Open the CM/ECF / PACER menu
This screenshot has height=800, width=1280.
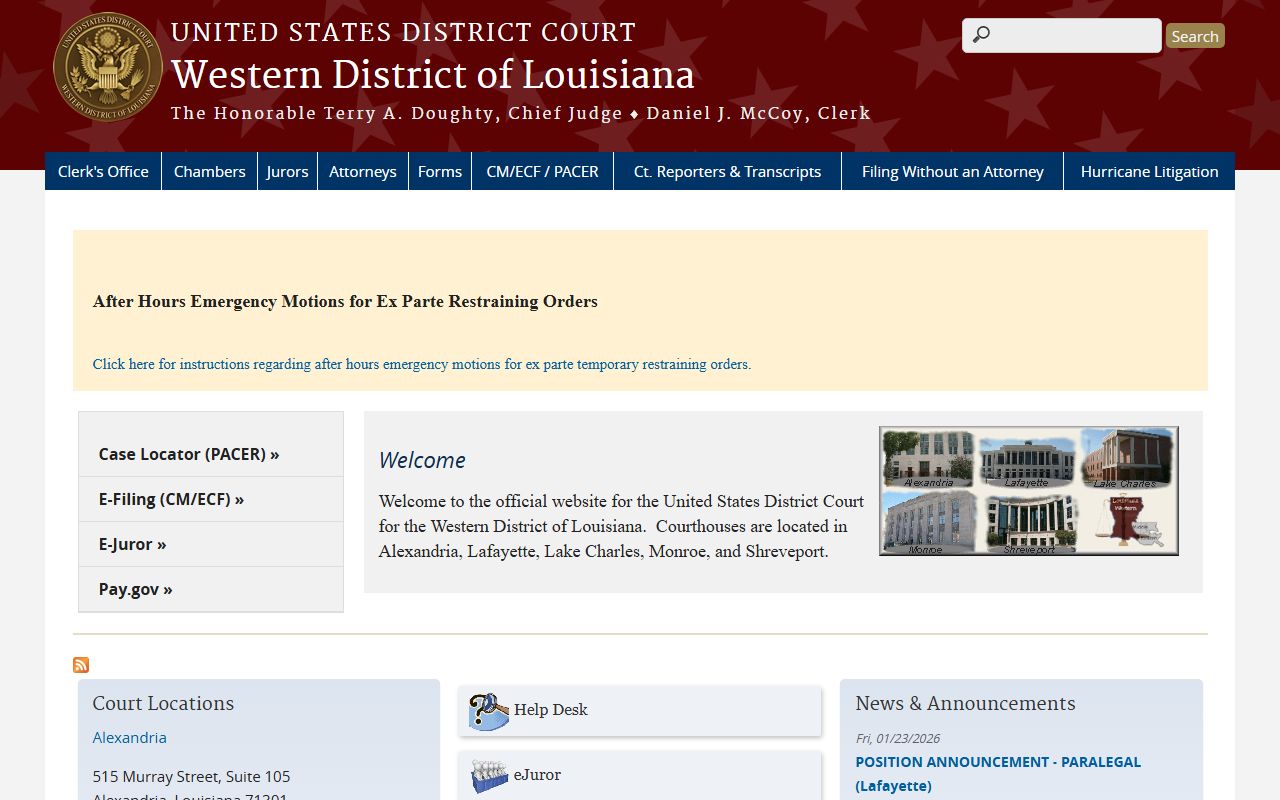(x=542, y=171)
